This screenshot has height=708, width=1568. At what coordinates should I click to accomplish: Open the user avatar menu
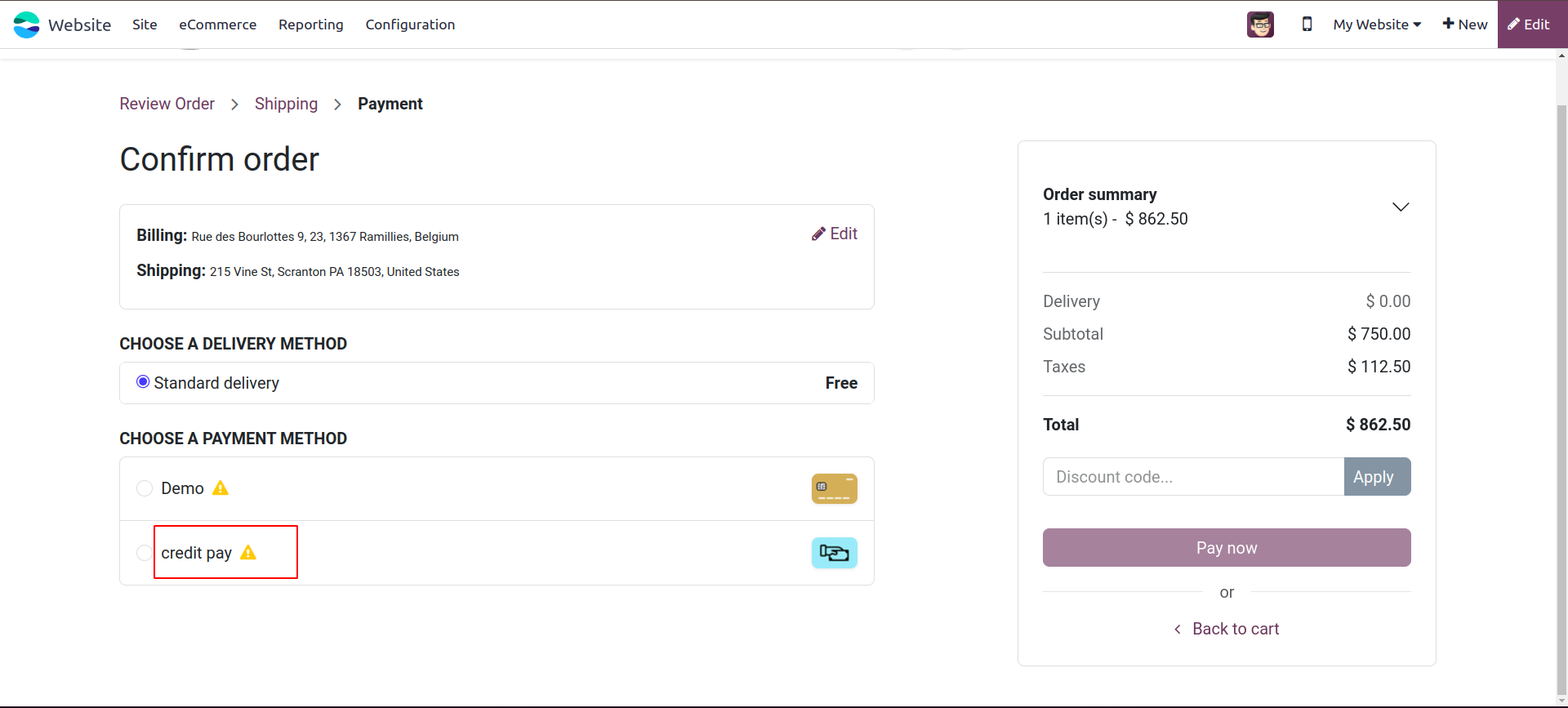click(1260, 24)
